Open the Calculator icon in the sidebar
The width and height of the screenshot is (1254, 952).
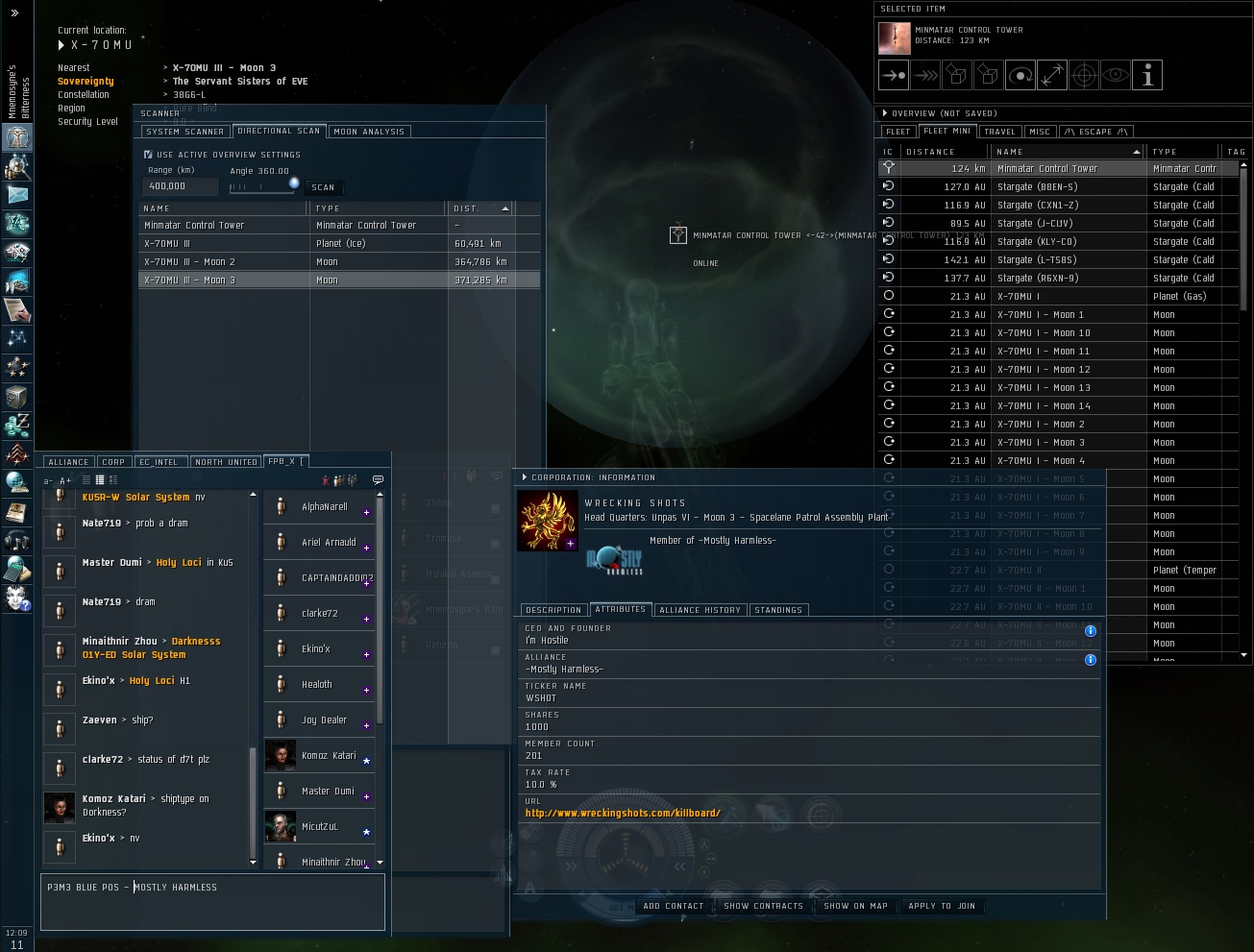[17, 570]
